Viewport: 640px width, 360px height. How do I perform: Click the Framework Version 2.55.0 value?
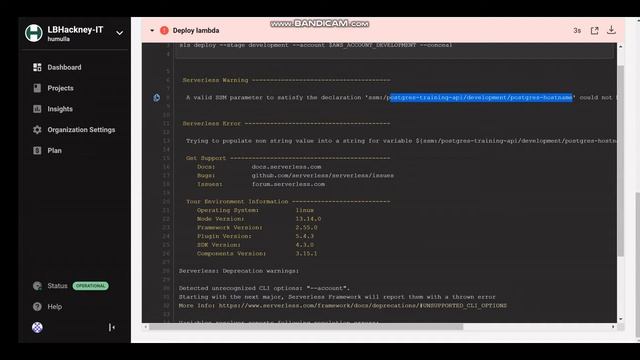click(307, 227)
